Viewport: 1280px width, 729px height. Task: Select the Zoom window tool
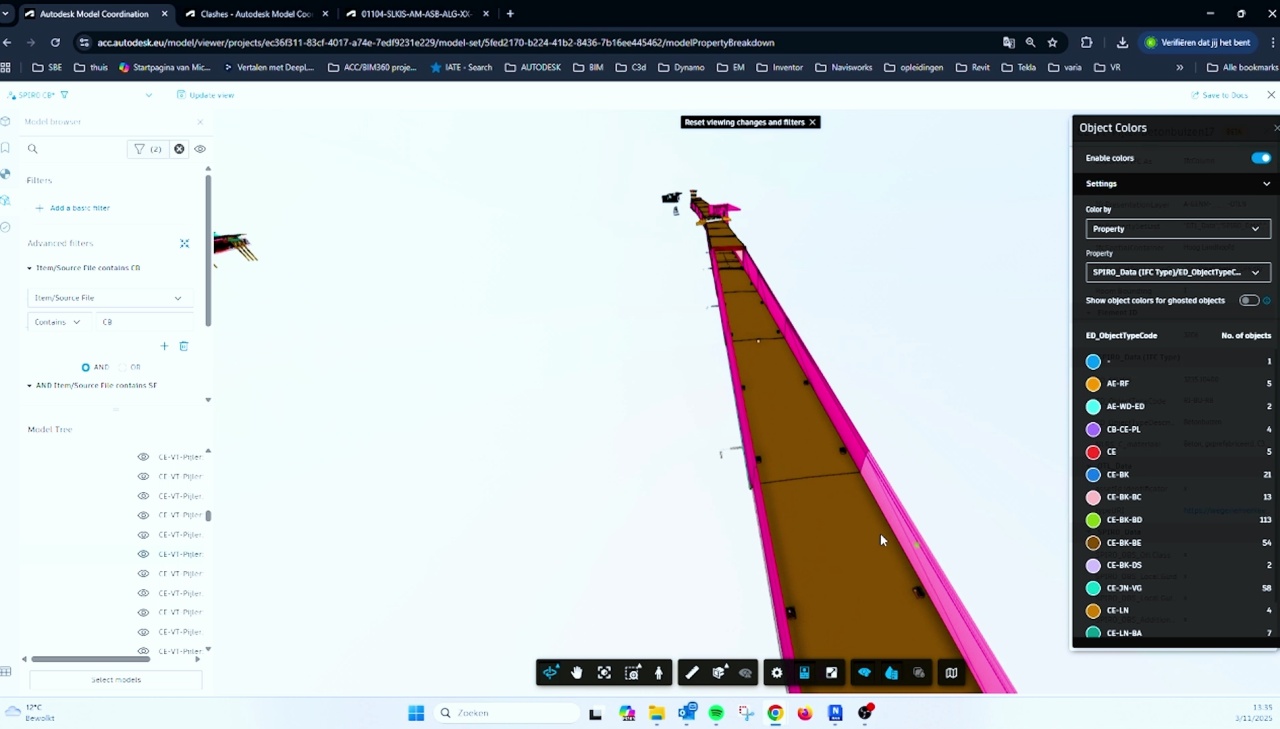tap(632, 673)
